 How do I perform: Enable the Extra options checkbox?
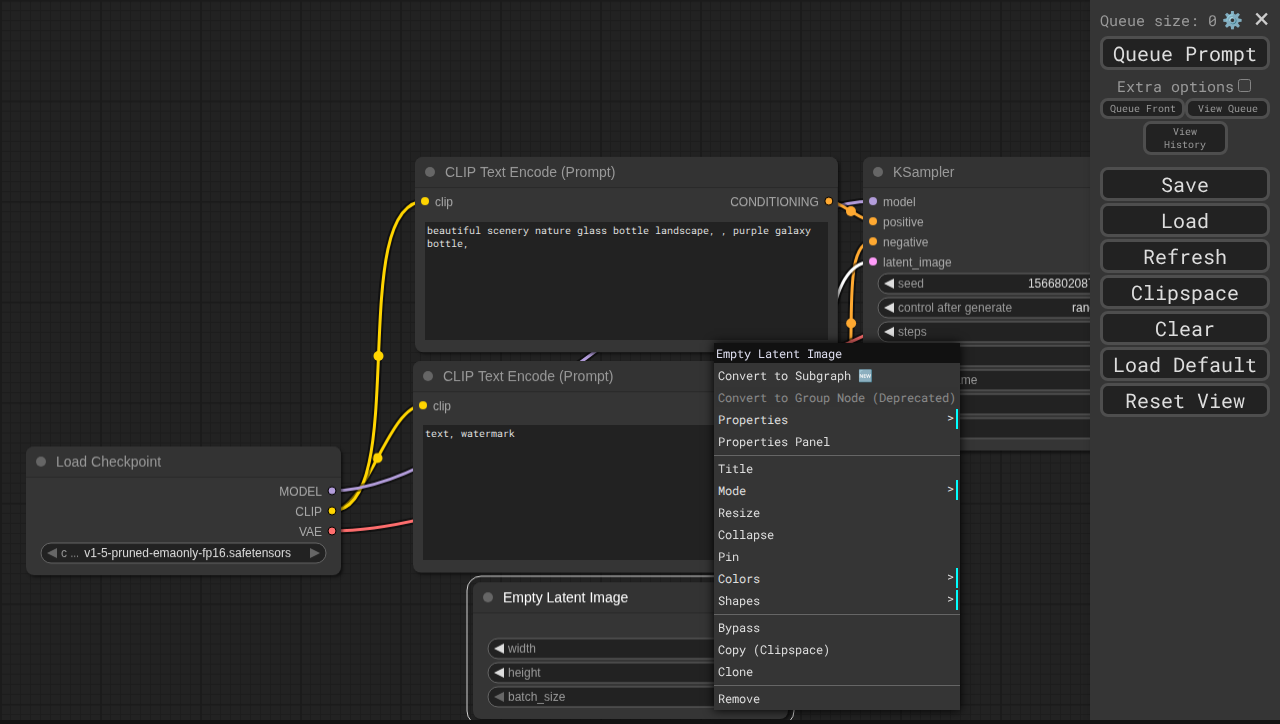[x=1244, y=86]
